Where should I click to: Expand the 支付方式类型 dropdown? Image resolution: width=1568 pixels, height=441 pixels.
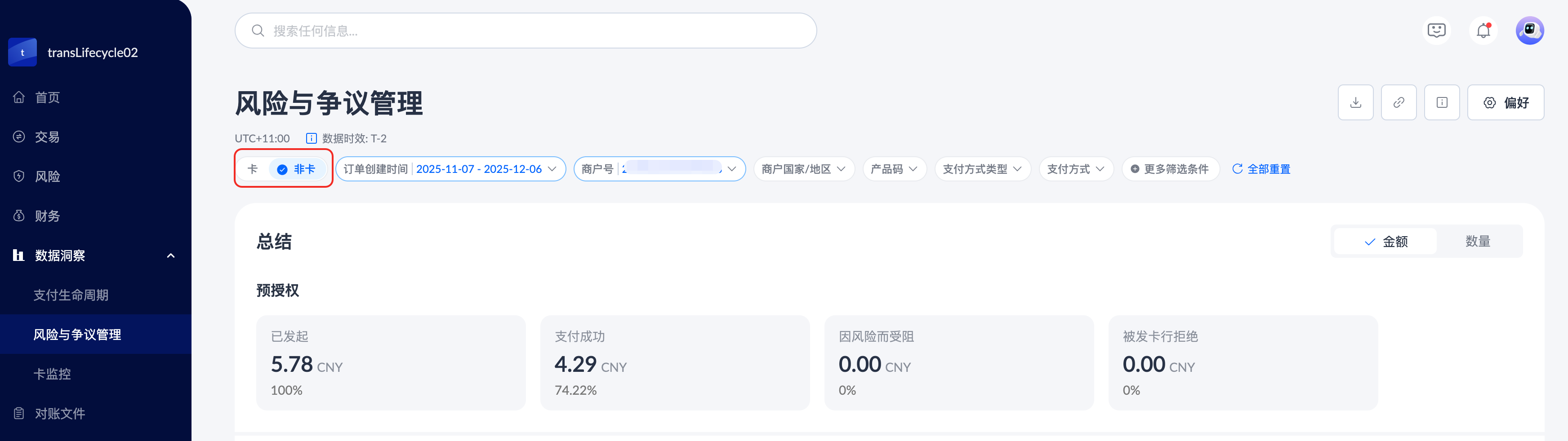982,169
